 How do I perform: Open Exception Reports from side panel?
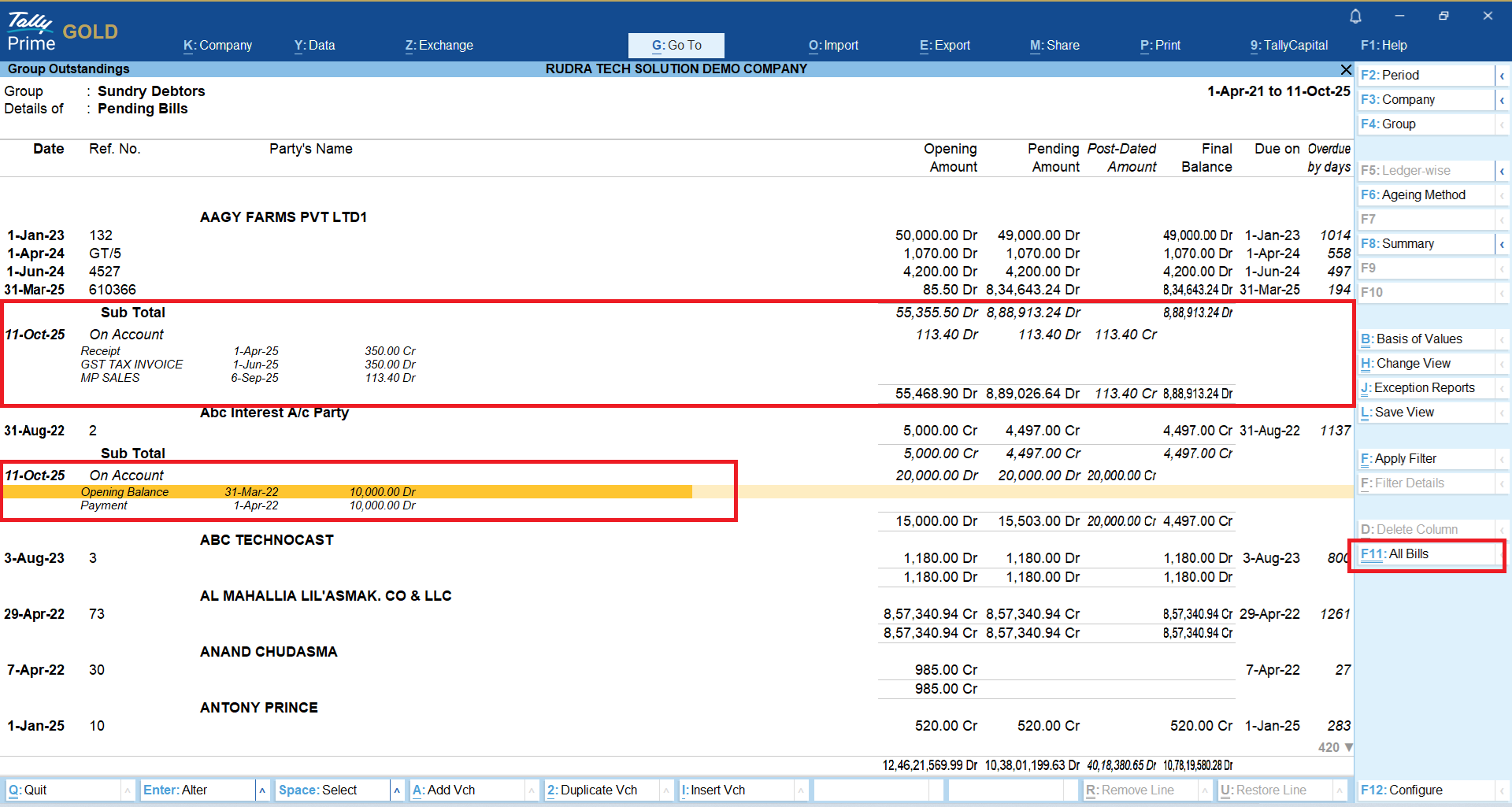pos(1424,388)
